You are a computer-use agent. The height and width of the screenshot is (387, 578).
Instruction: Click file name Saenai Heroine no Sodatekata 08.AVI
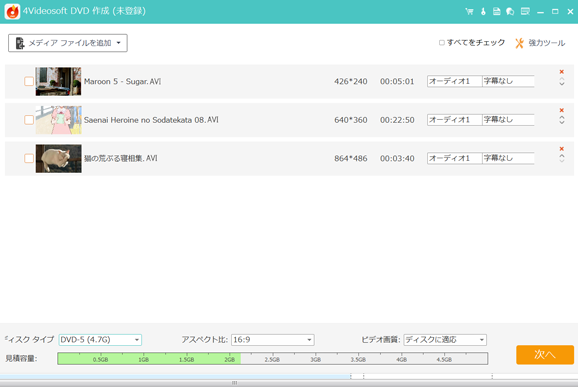(151, 120)
